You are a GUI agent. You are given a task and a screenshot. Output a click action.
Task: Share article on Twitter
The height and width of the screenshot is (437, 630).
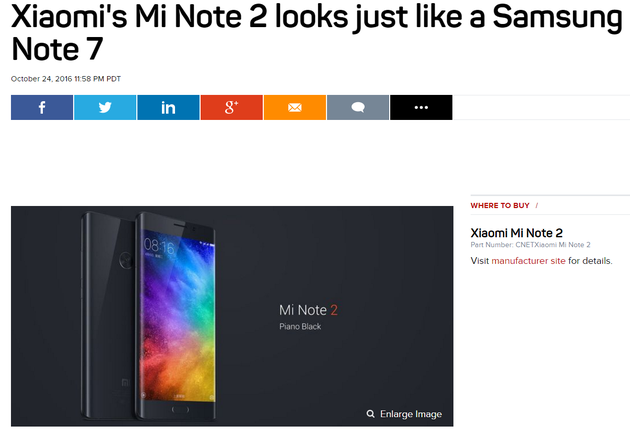(x=105, y=107)
